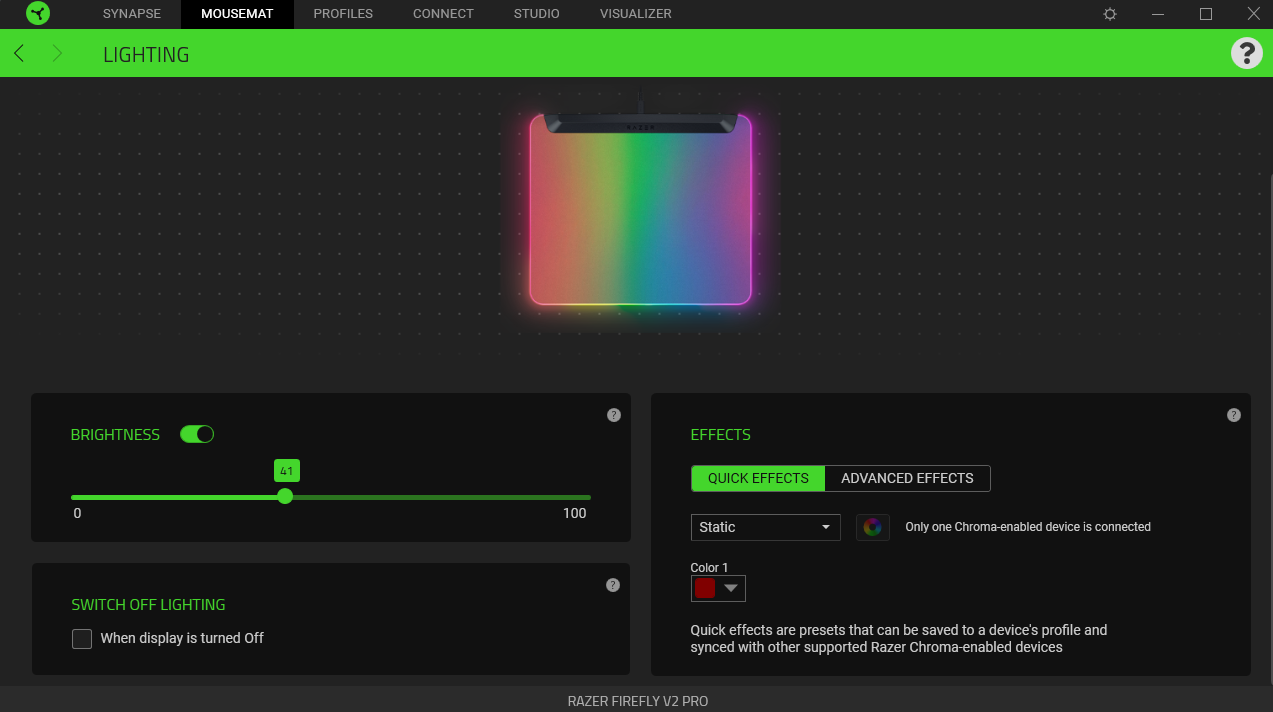
Task: Click the 'Razer Firefly V2 Pro' device name
Action: [638, 701]
